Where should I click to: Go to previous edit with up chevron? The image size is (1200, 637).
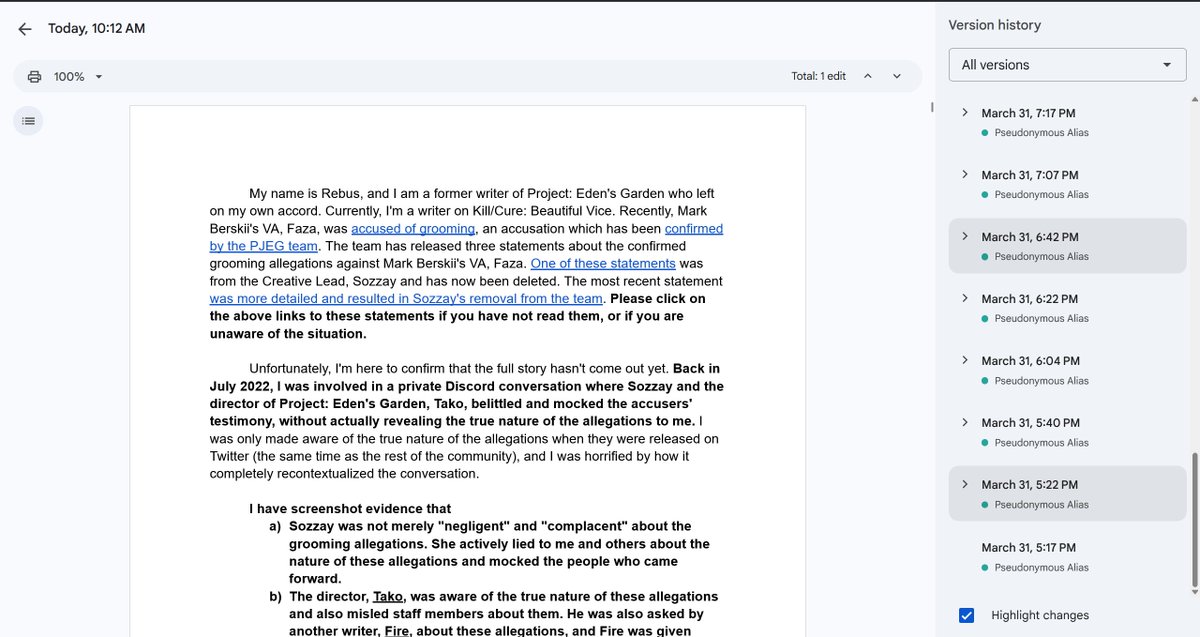tap(867, 76)
